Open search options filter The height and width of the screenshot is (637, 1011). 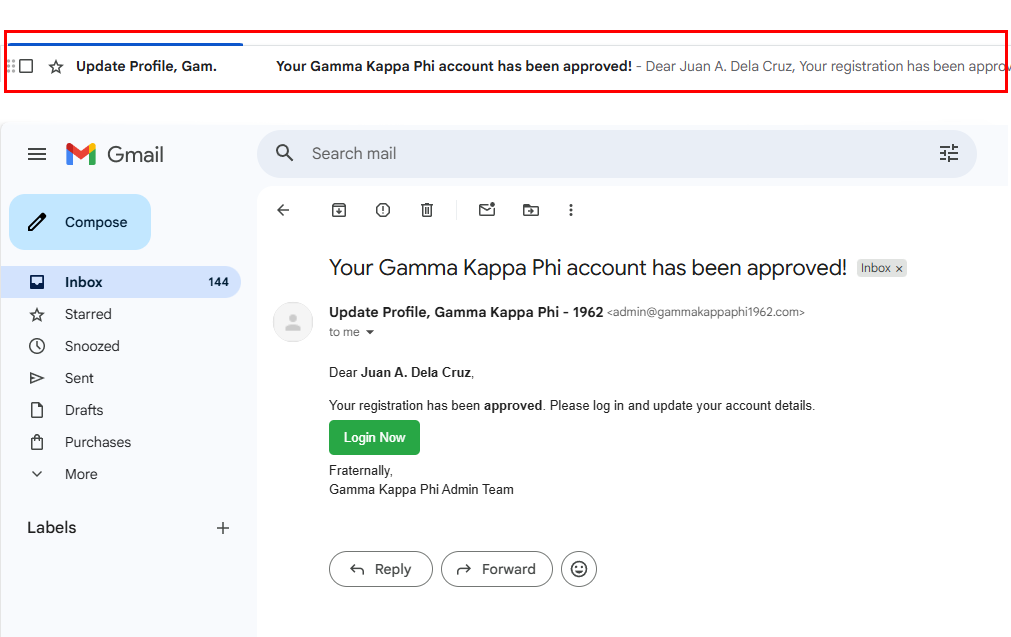[948, 153]
